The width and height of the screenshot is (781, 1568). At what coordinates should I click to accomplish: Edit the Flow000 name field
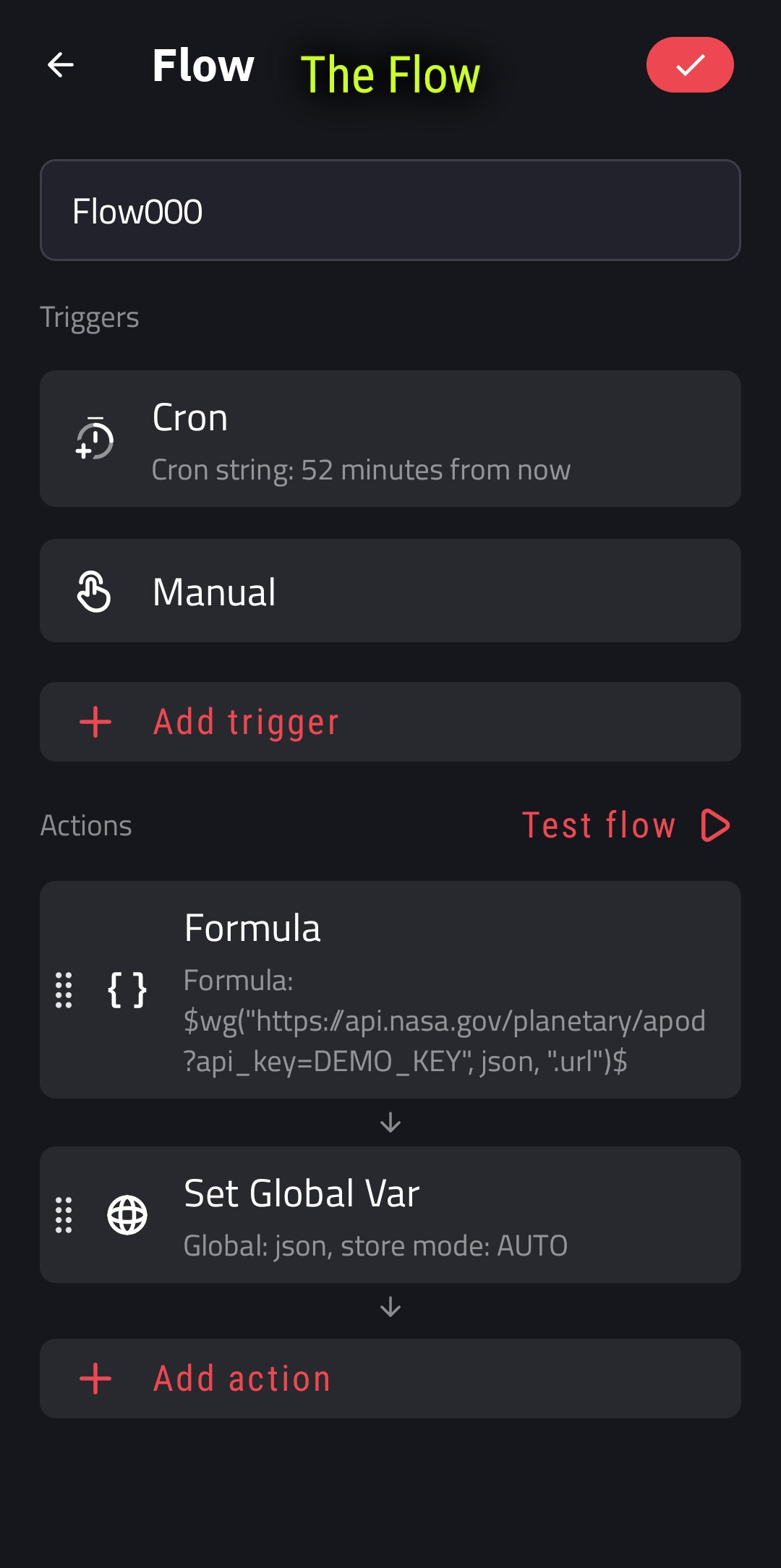pyautogui.click(x=390, y=210)
